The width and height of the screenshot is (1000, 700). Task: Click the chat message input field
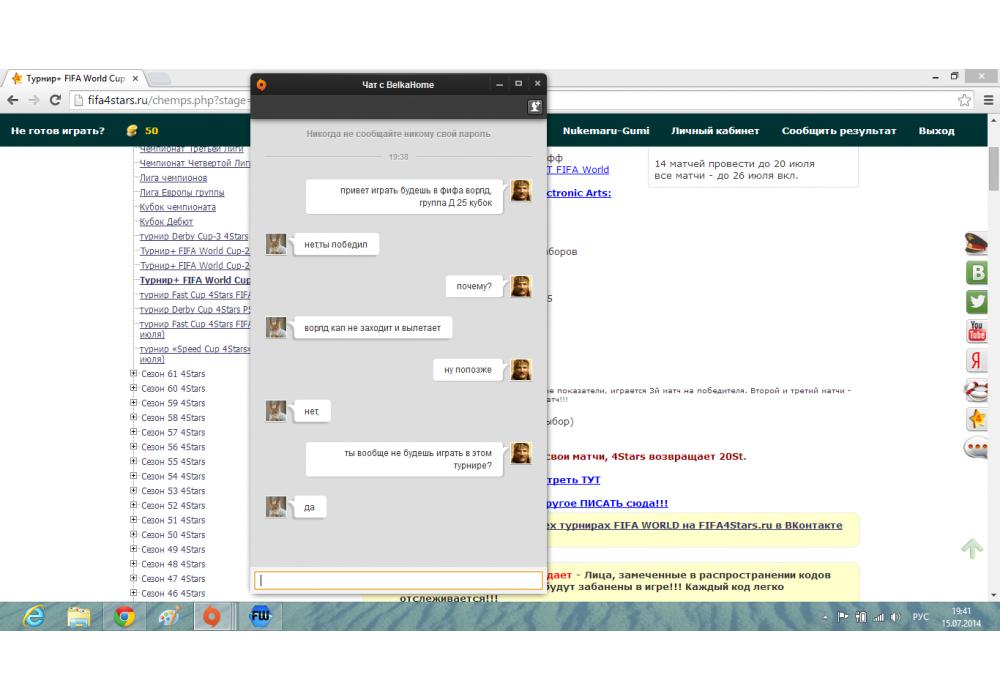click(398, 580)
